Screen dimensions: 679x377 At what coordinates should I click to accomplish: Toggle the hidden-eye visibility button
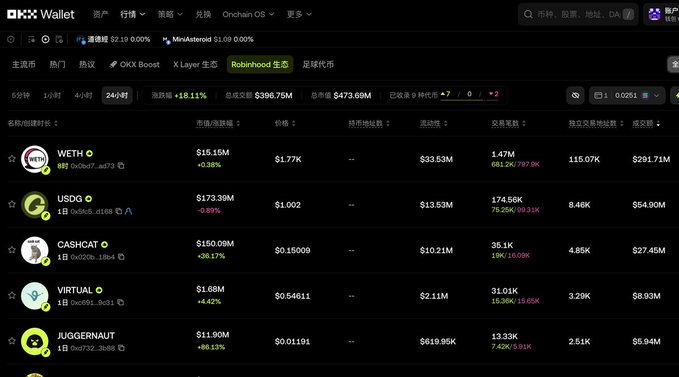(x=576, y=95)
